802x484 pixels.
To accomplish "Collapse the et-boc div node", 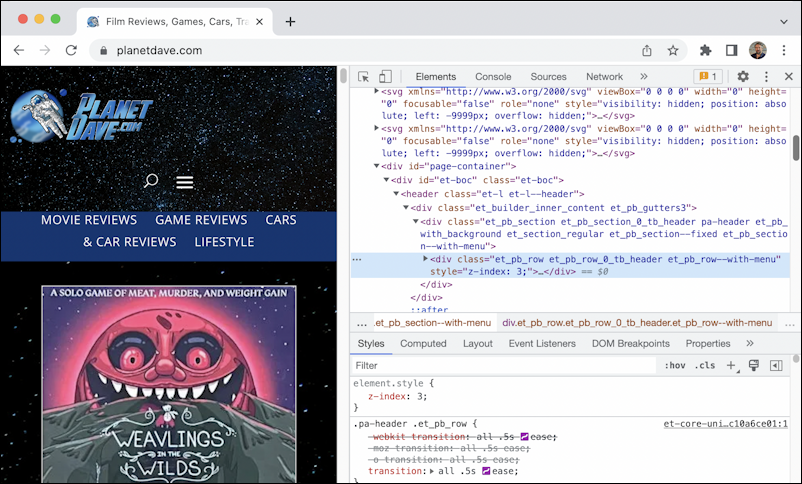I will [x=386, y=180].
